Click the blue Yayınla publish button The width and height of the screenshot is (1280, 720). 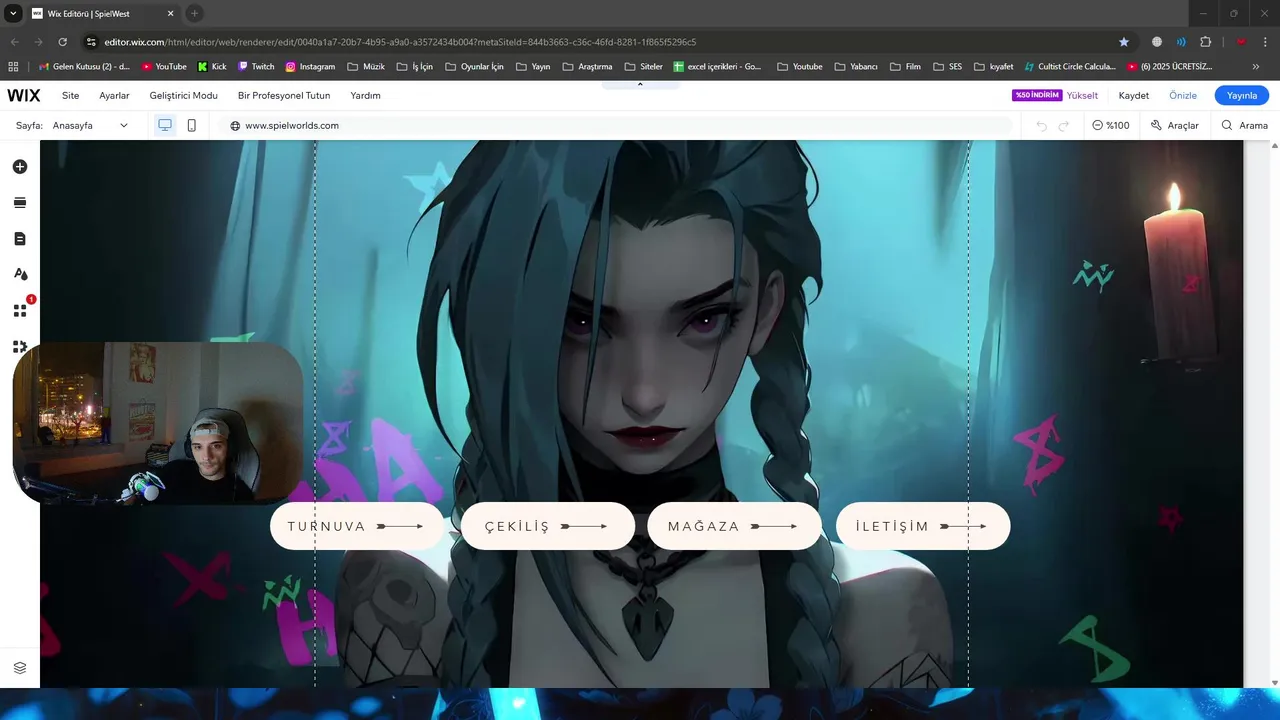[x=1242, y=95]
